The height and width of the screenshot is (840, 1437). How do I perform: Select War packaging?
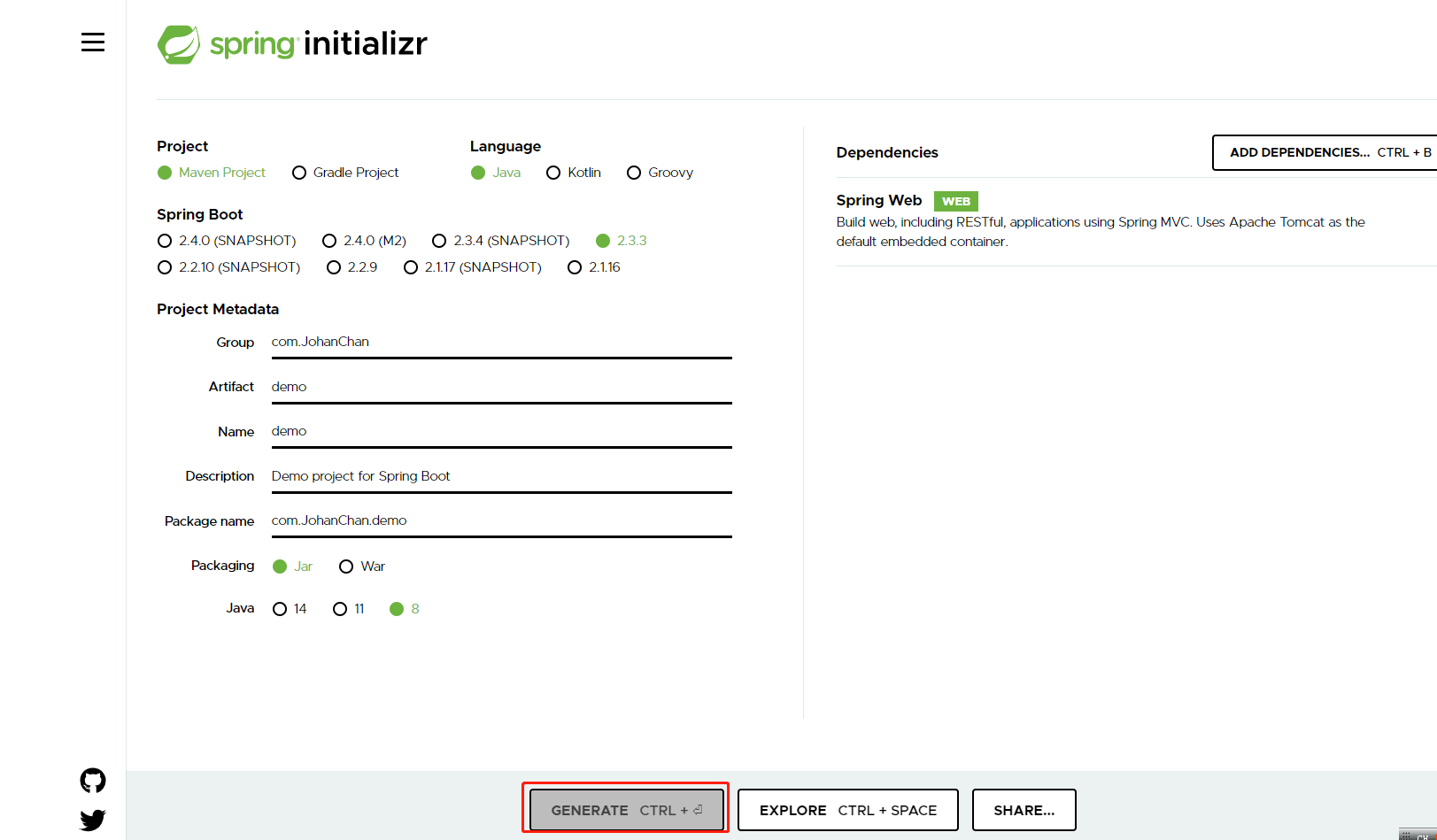coord(362,566)
